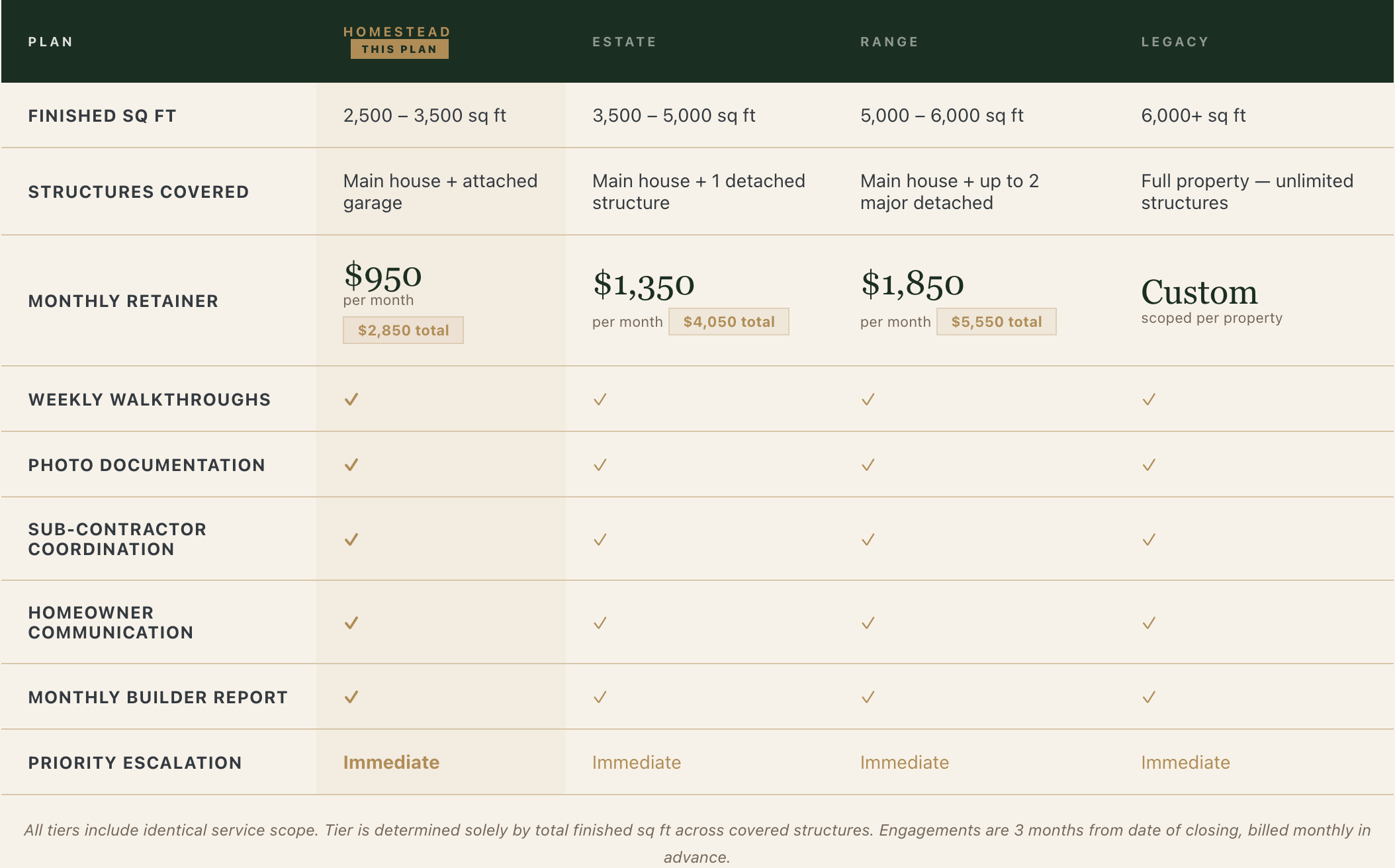Click the Homestead Monthly Builder Report checkmark

coord(351,697)
